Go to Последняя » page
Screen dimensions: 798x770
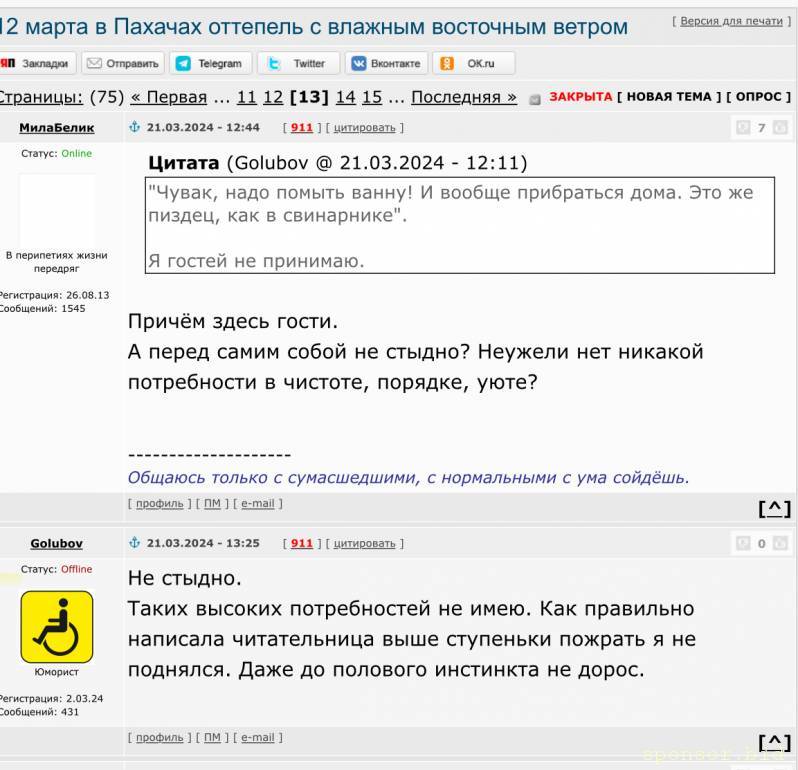tap(464, 97)
